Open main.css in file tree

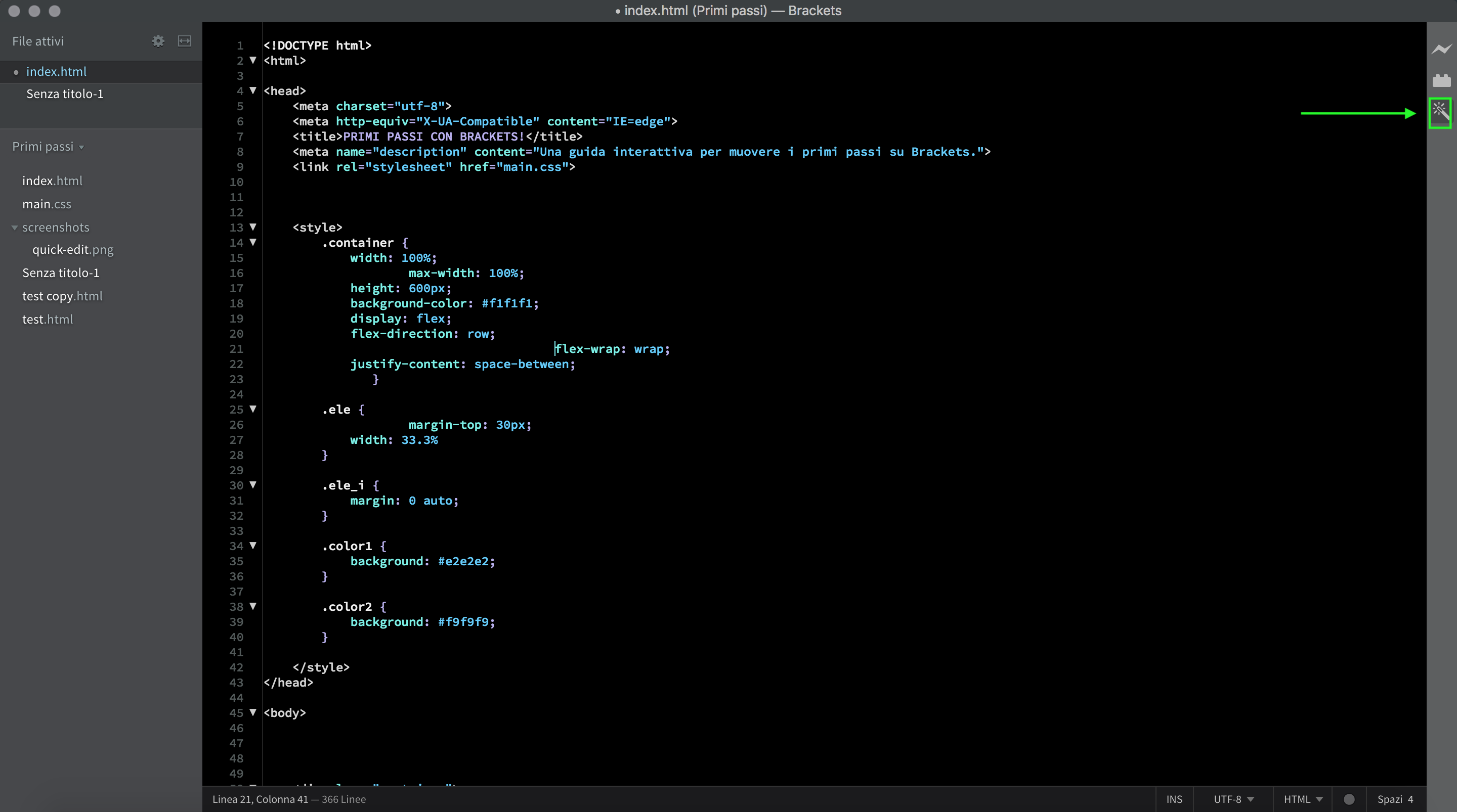pyautogui.click(x=47, y=204)
